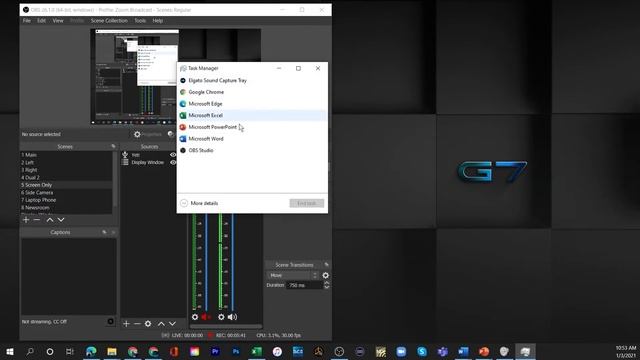Click the audio mixer horizontal scrollbar
The image size is (640, 360).
[226, 326]
